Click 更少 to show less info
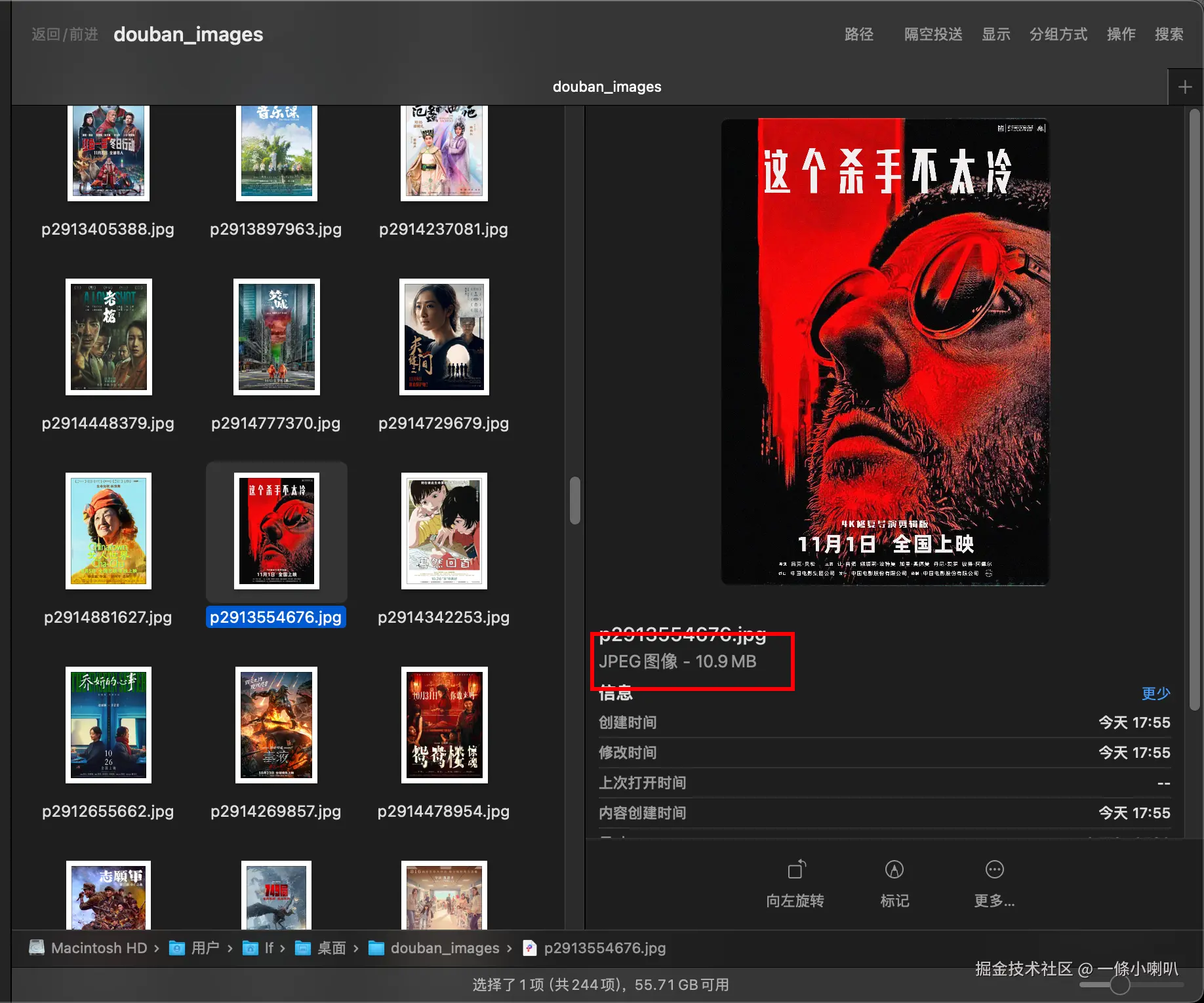1204x1003 pixels. pyautogui.click(x=1155, y=693)
